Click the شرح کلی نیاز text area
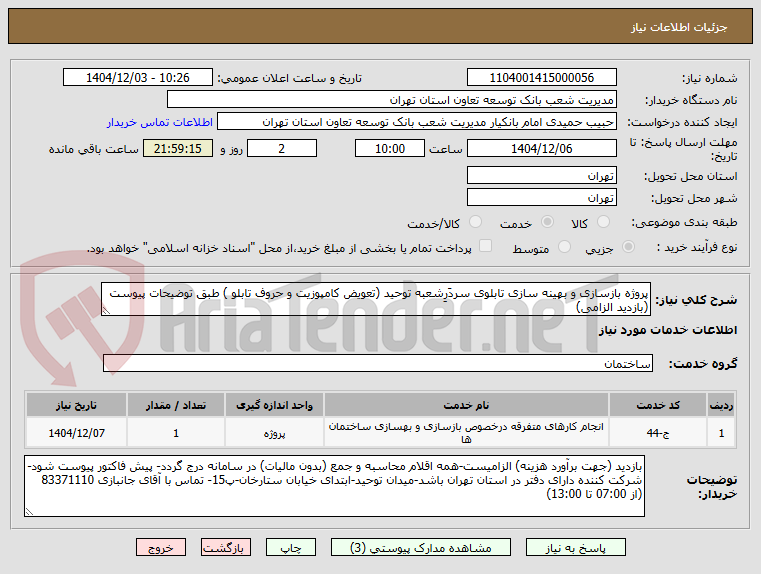 pyautogui.click(x=376, y=299)
